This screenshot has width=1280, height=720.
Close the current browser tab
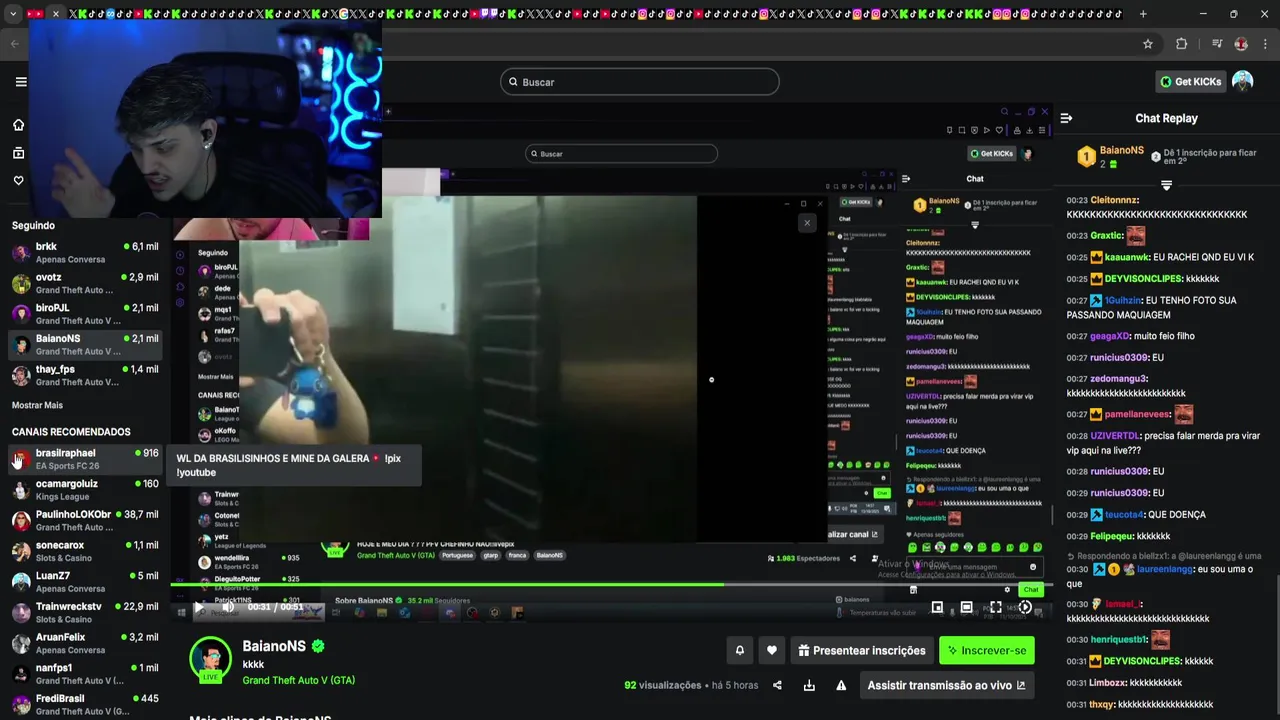coord(56,14)
